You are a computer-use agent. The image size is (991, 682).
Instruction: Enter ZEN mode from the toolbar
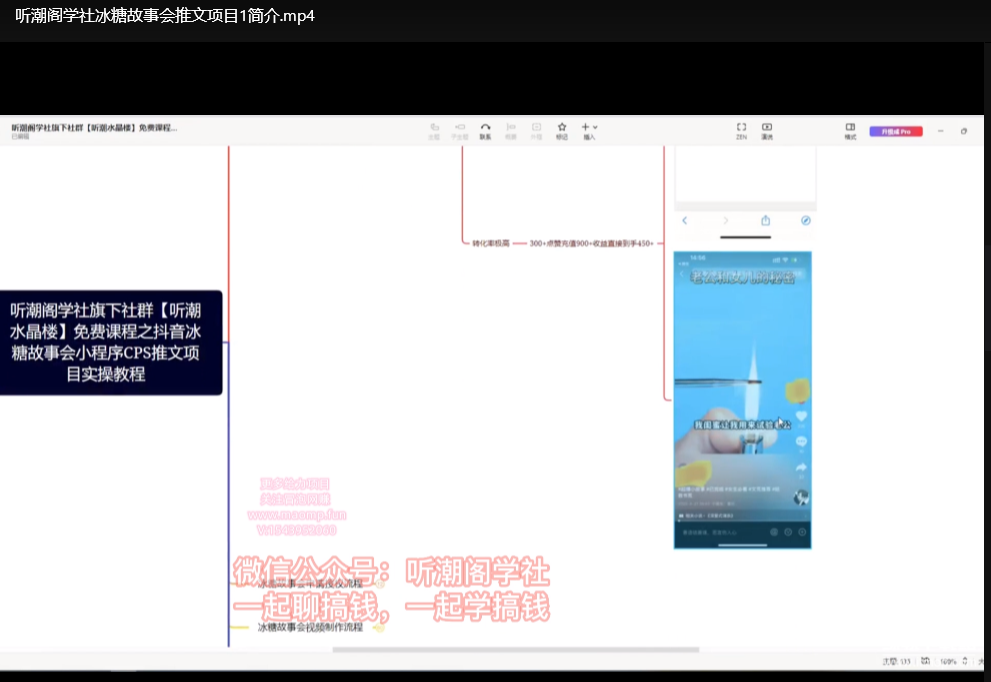(741, 129)
